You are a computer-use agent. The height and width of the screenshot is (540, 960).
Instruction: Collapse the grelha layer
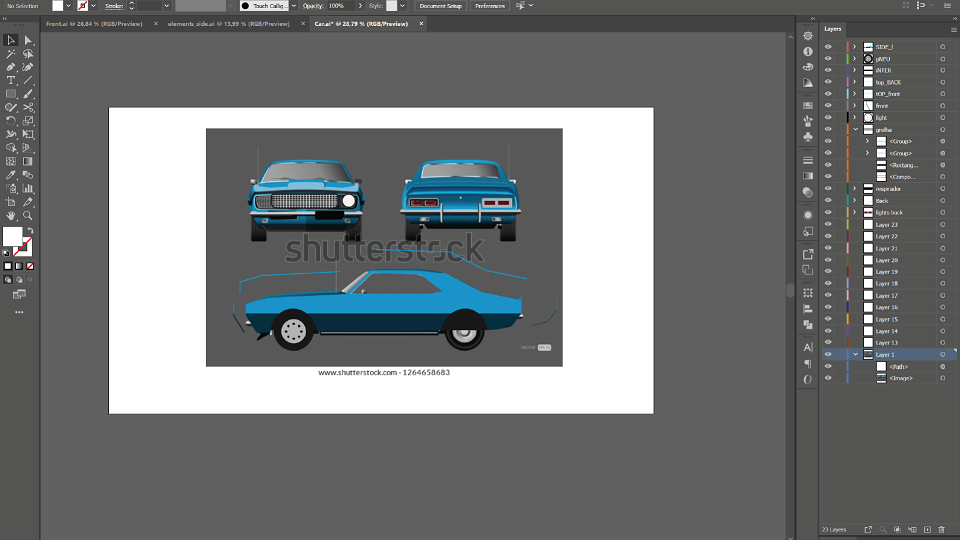[x=855, y=130]
